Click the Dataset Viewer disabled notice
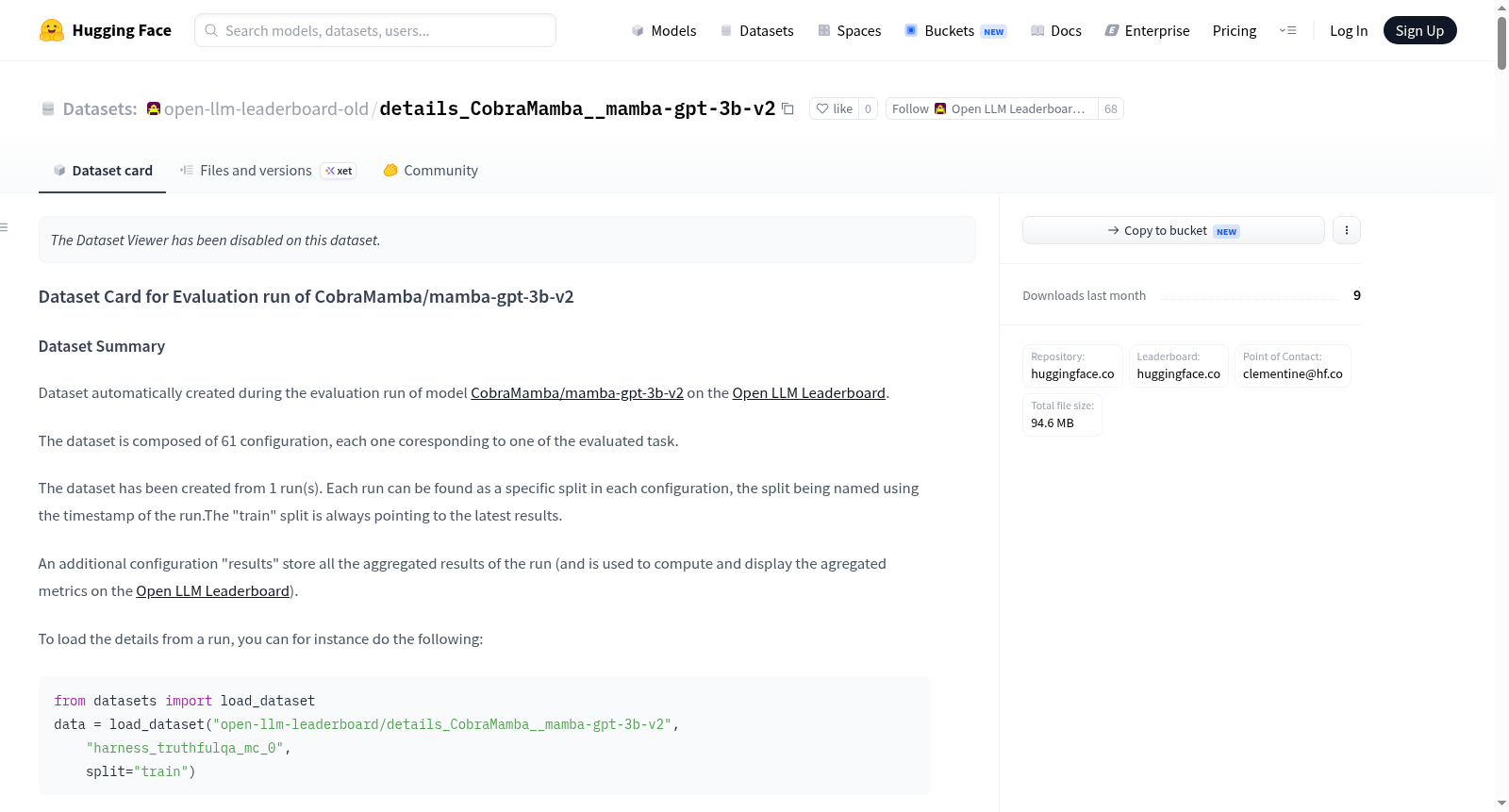Image resolution: width=1509 pixels, height=812 pixels. (507, 240)
